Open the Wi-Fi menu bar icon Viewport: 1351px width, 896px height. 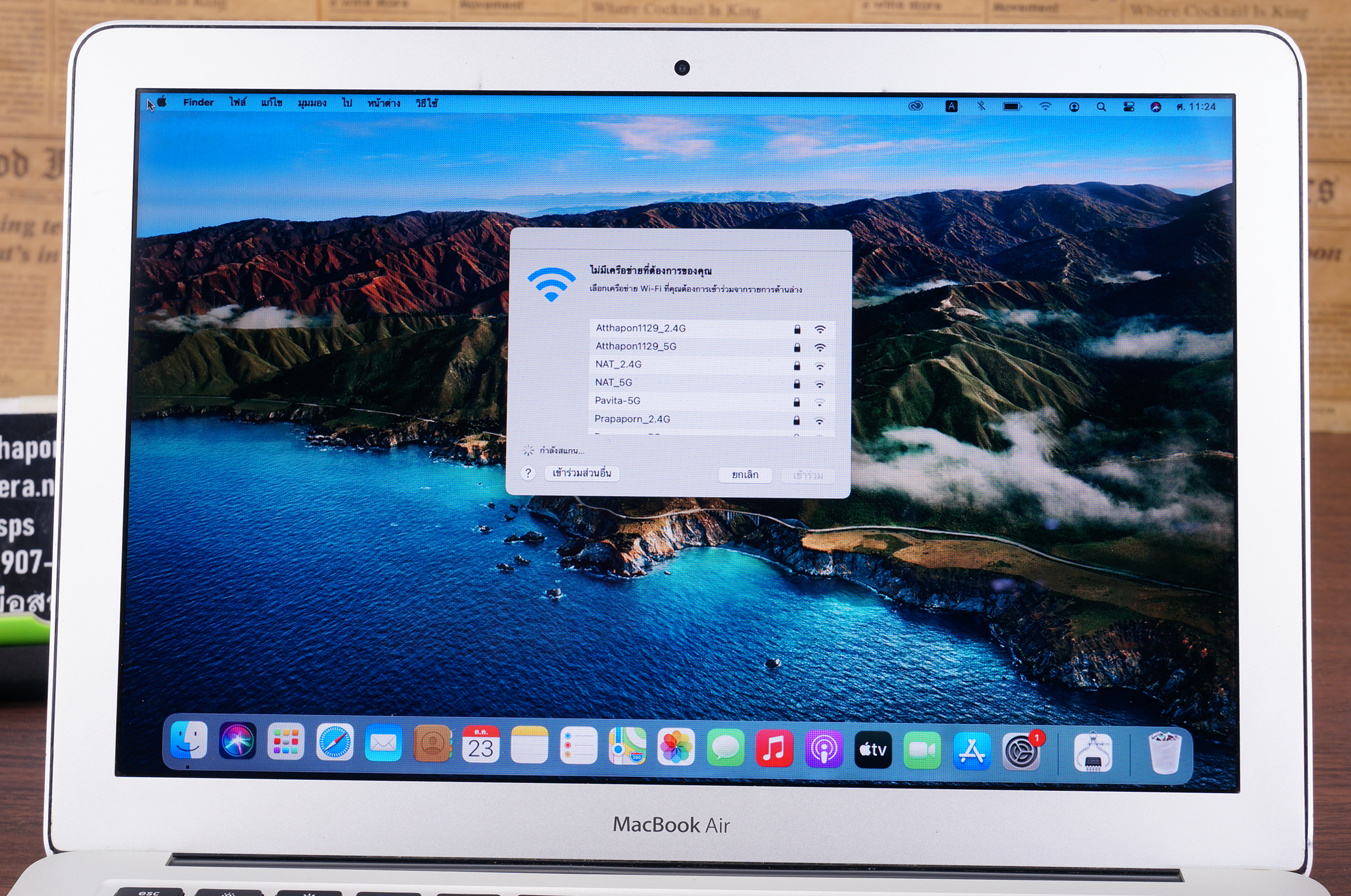[1045, 106]
